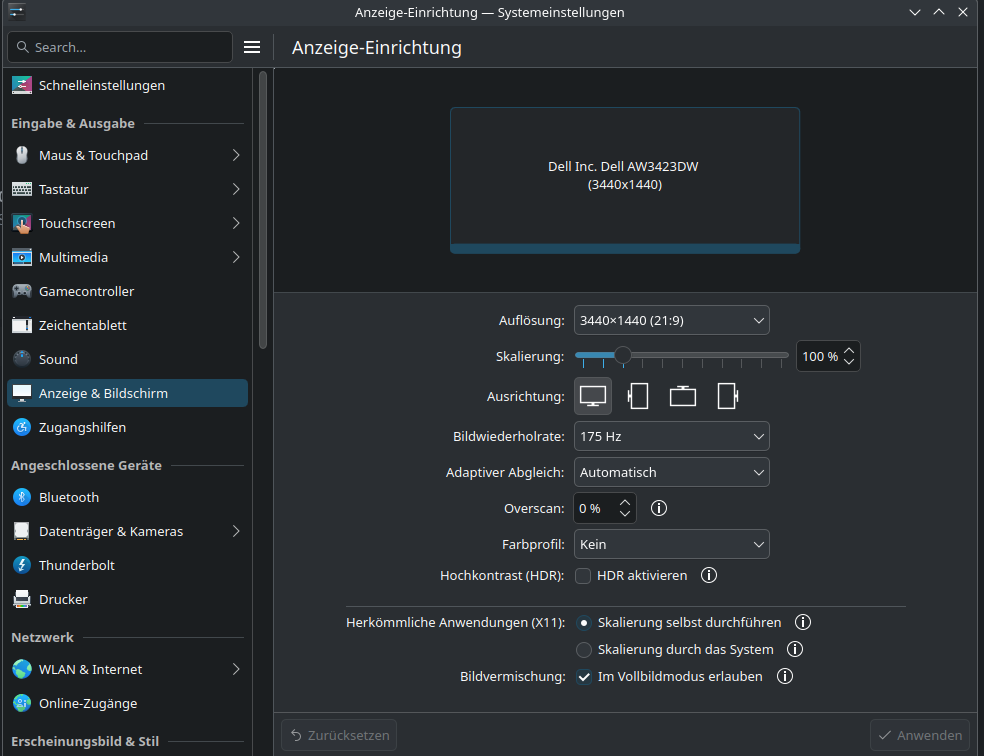Disable Im Vollbildmodus erlauben checkbox
This screenshot has width=984, height=756.
point(583,676)
